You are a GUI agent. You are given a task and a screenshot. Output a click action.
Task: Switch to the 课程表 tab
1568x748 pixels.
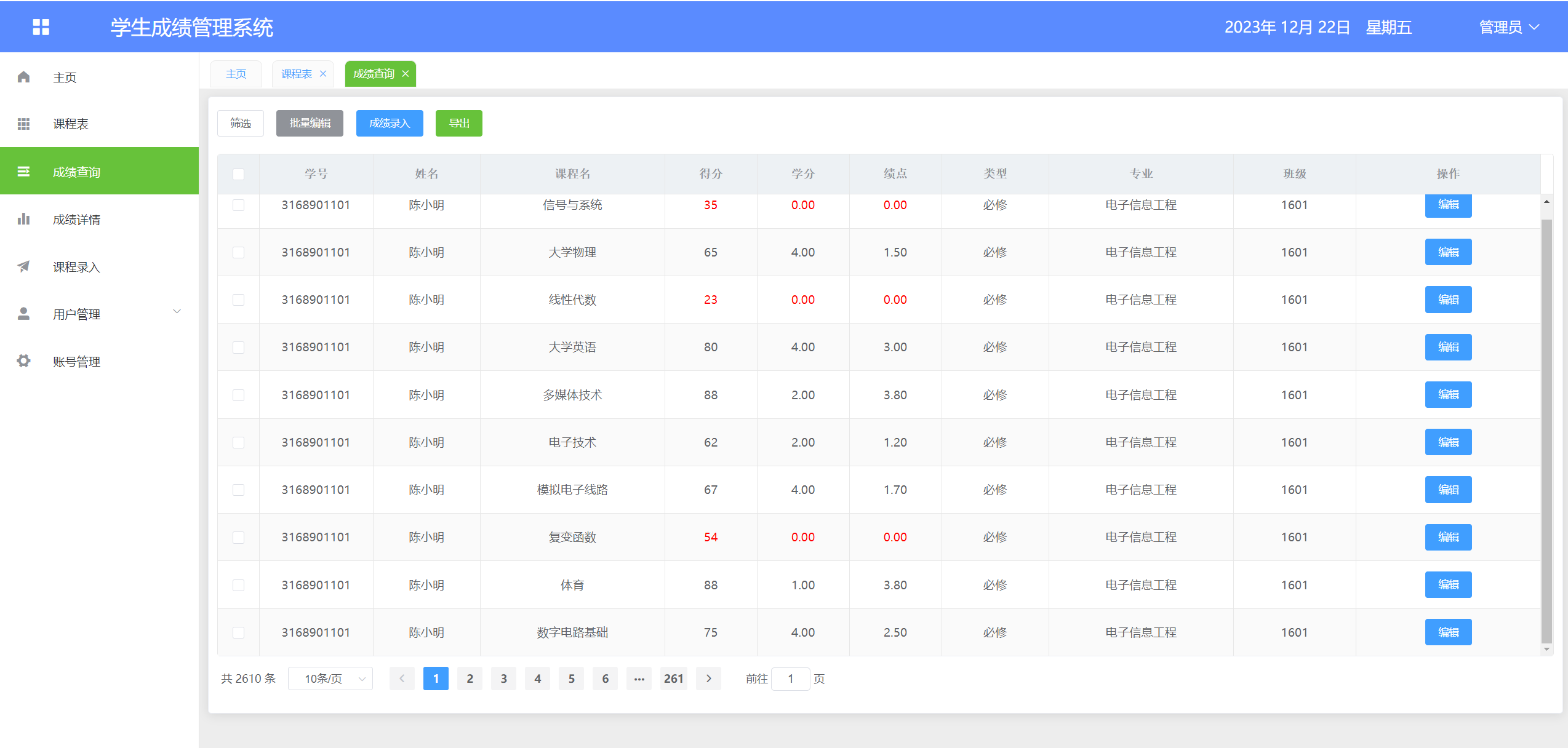point(297,74)
